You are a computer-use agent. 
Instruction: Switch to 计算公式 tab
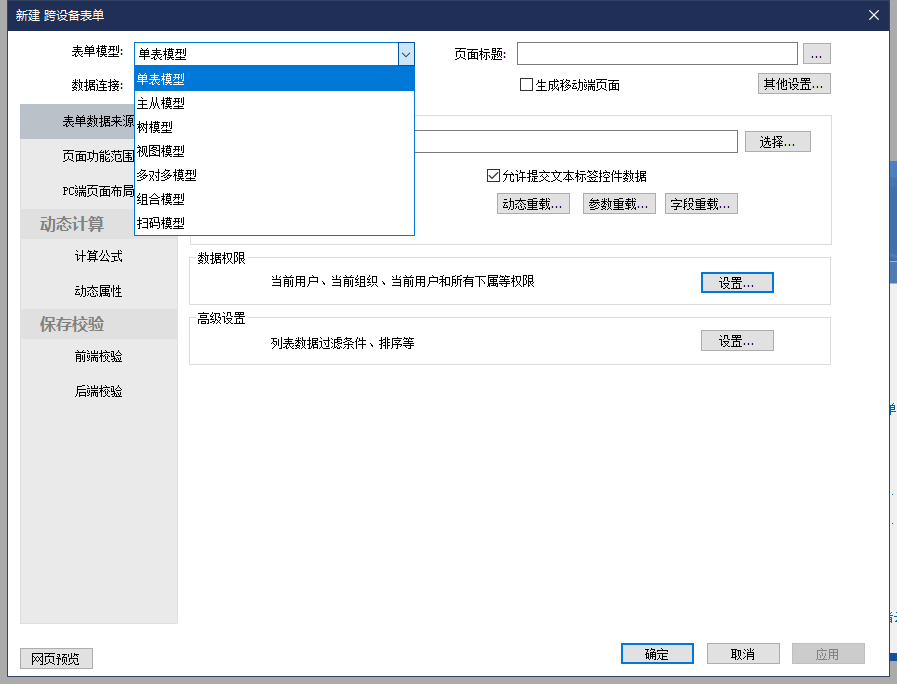click(98, 256)
